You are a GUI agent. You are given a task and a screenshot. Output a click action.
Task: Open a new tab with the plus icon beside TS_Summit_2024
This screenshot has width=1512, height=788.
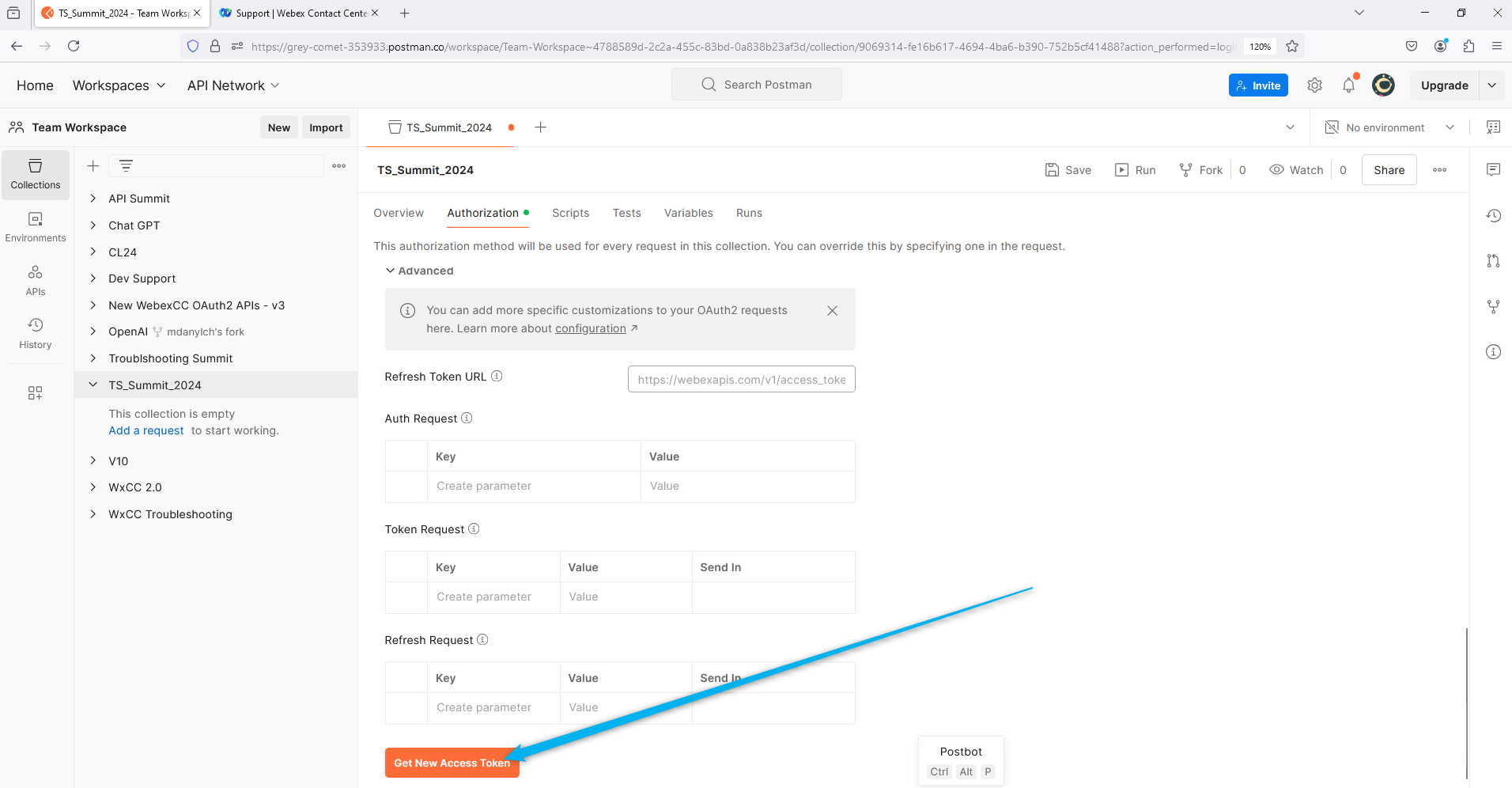[x=541, y=127]
